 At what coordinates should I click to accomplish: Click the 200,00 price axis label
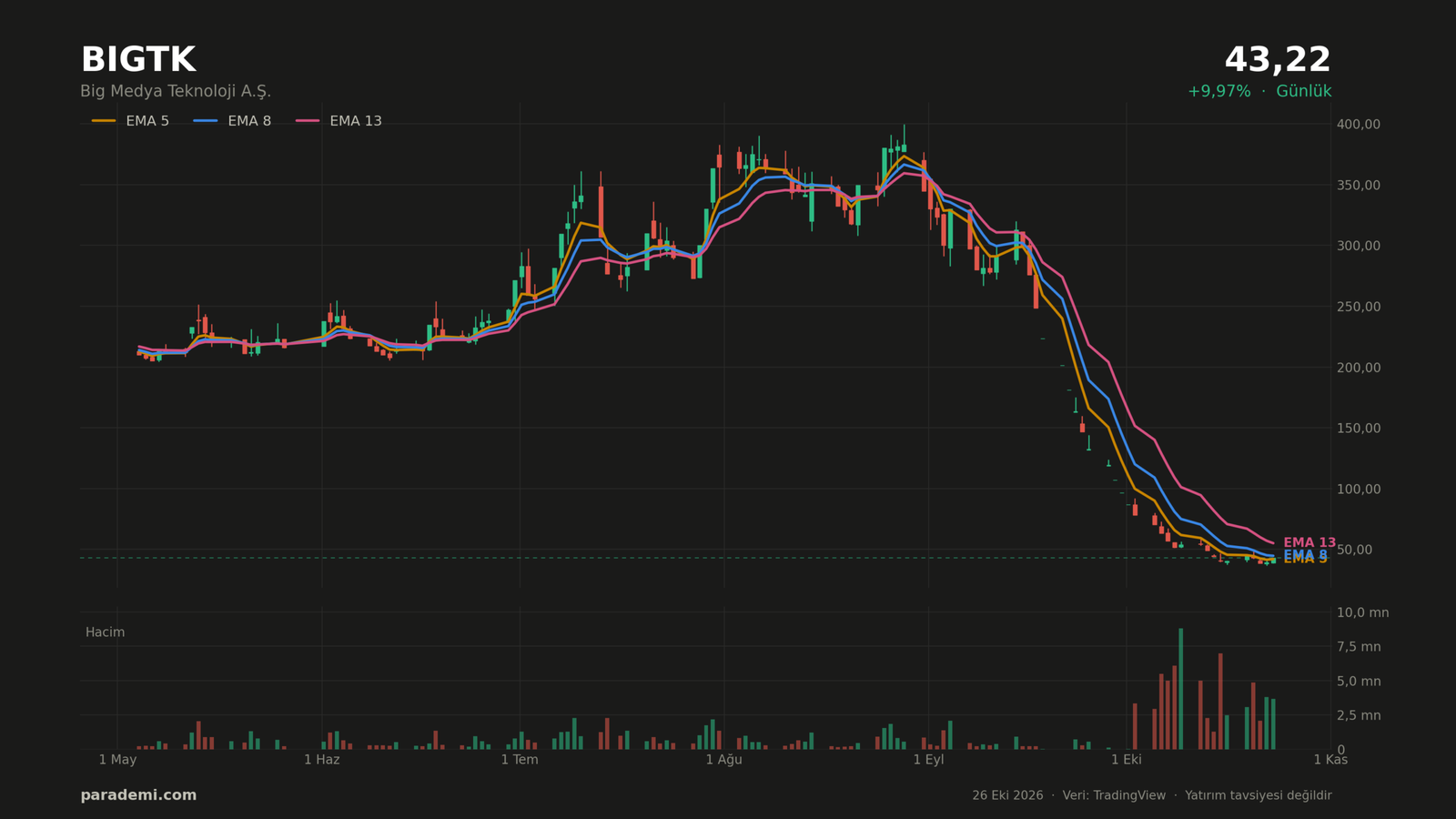pyautogui.click(x=1359, y=368)
